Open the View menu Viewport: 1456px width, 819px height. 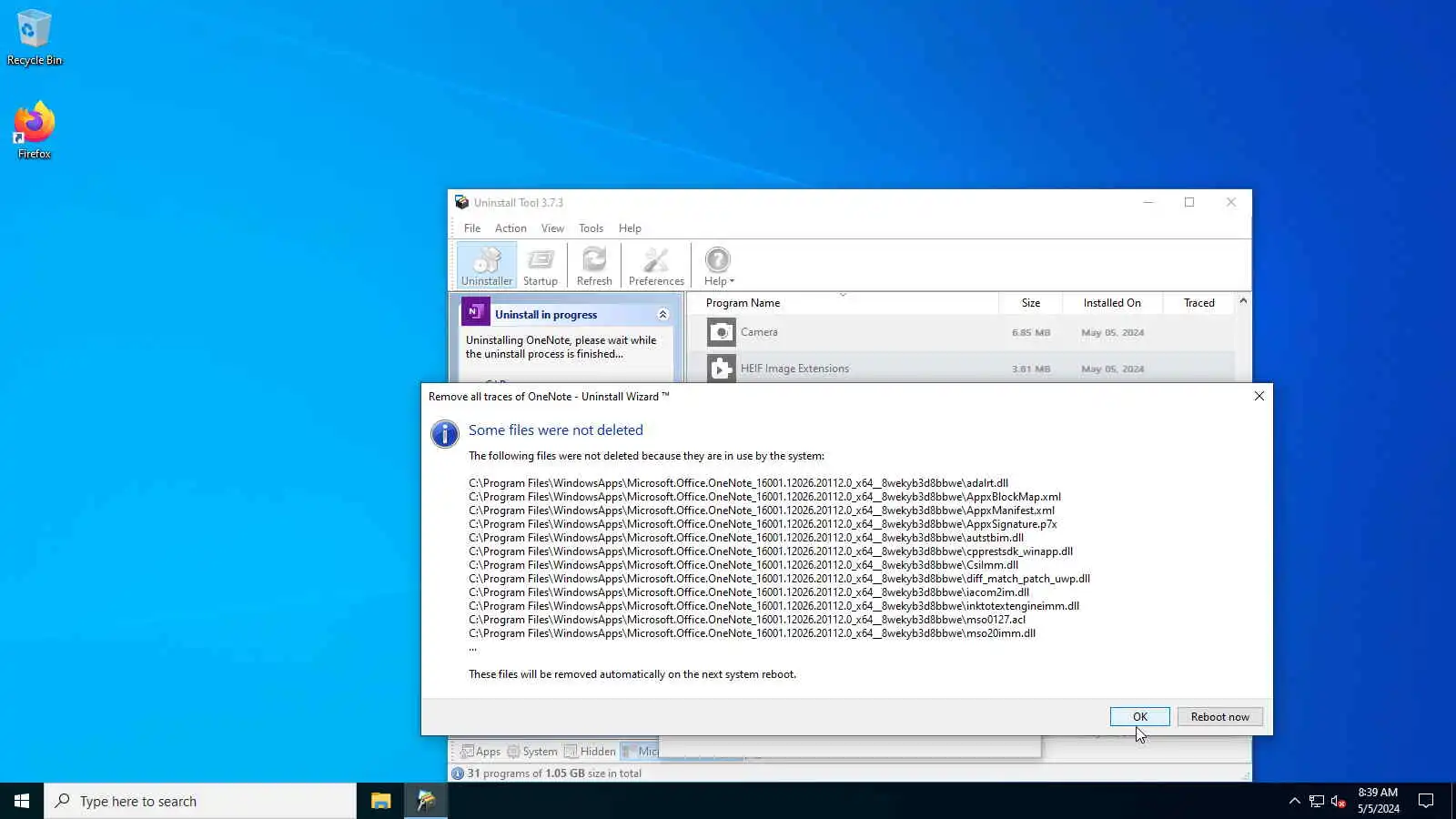(552, 228)
